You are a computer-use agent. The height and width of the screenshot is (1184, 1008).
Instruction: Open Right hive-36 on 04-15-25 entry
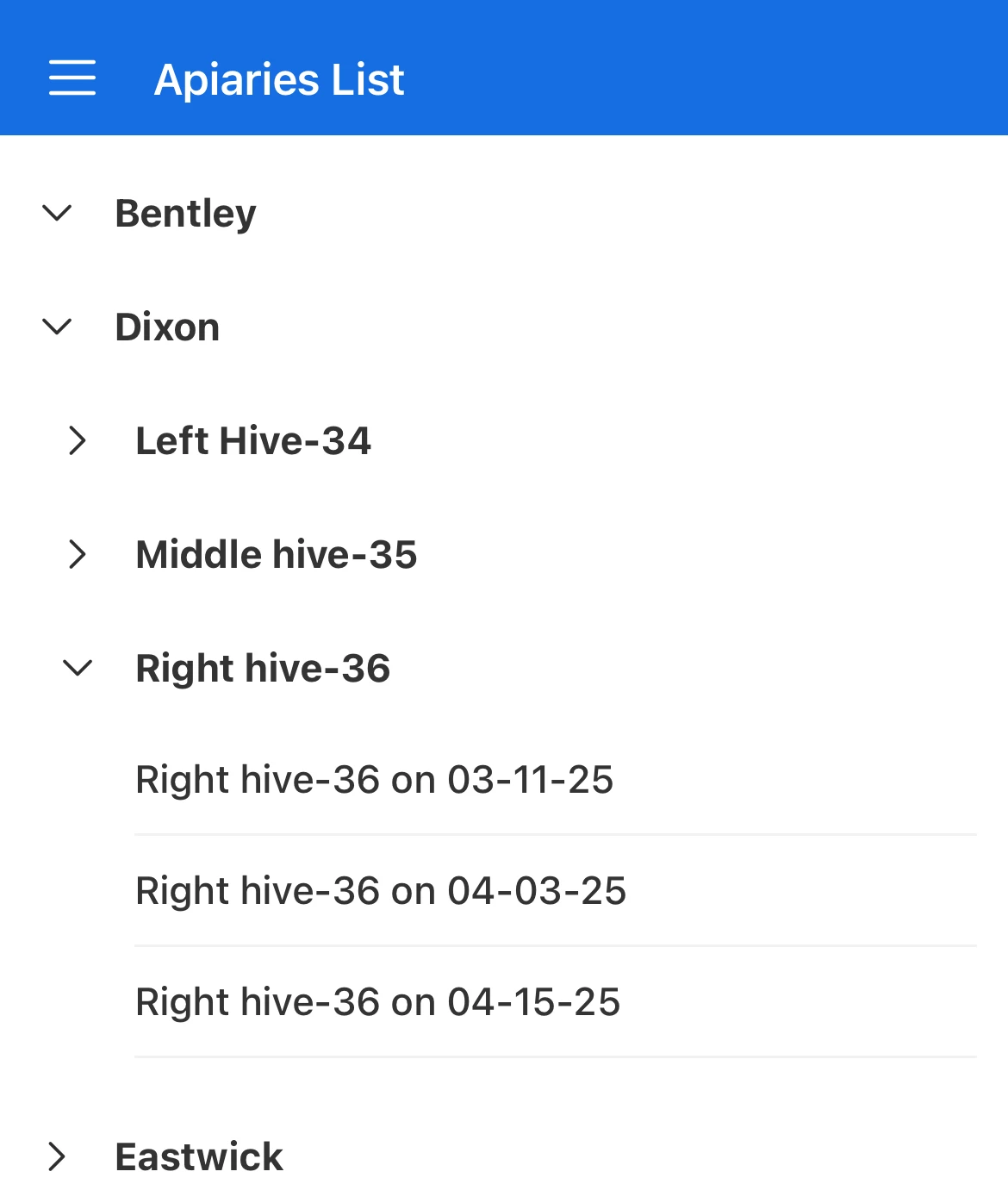556,1002
